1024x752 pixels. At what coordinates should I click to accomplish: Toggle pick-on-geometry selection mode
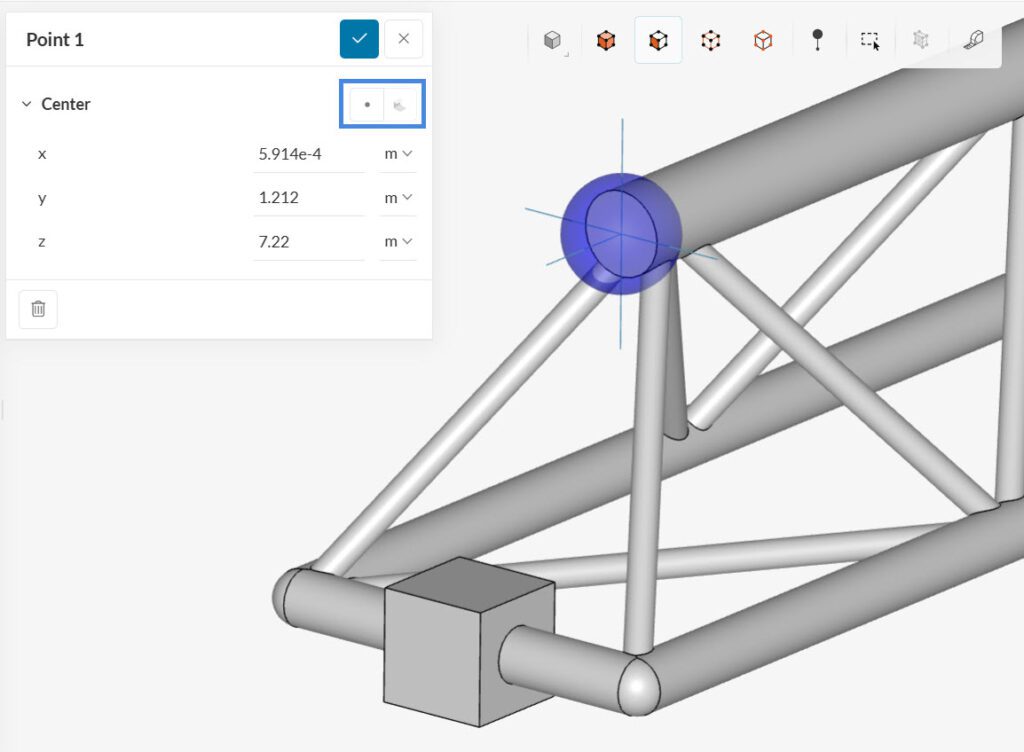tap(400, 104)
